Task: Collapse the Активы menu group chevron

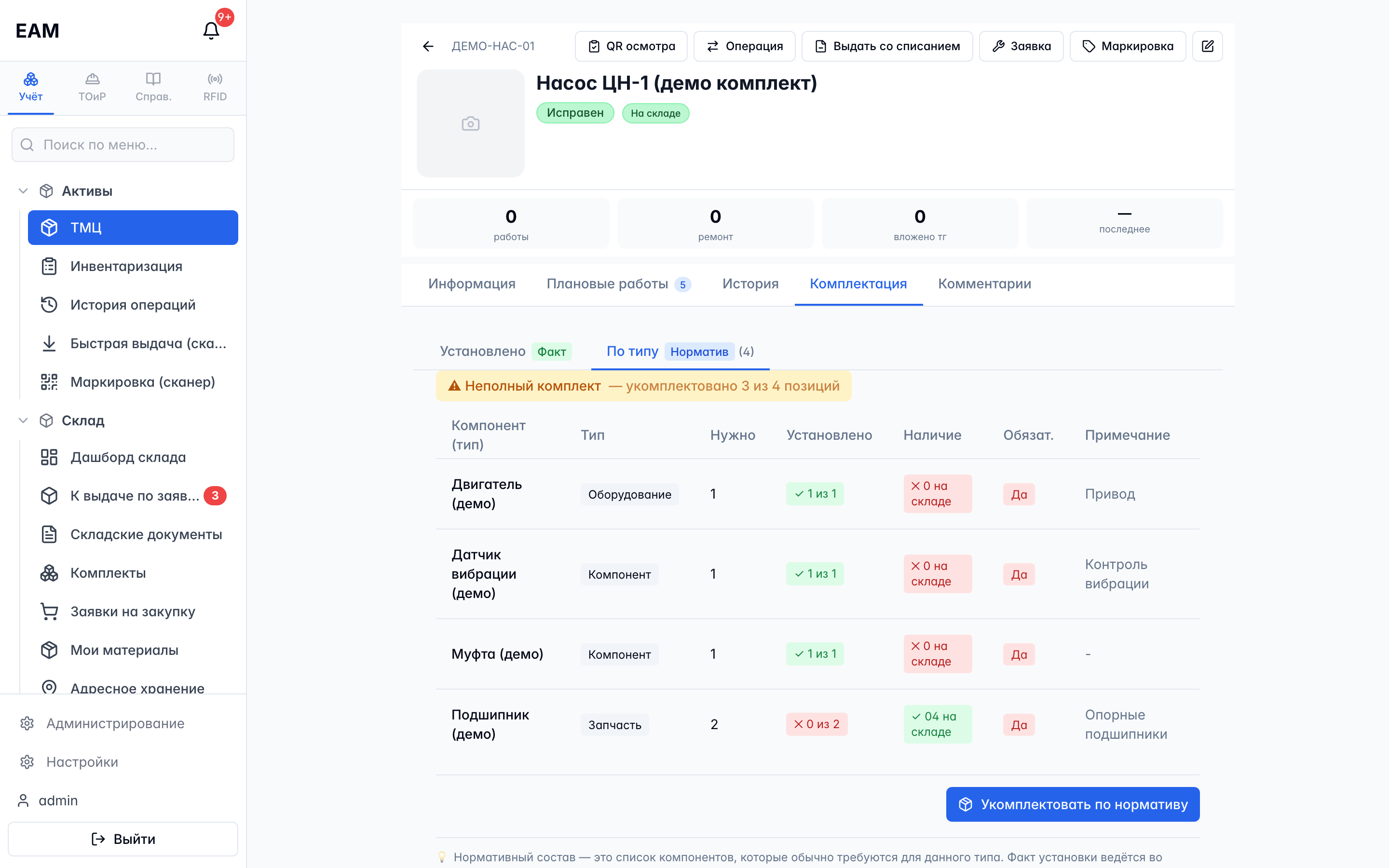Action: 23,191
